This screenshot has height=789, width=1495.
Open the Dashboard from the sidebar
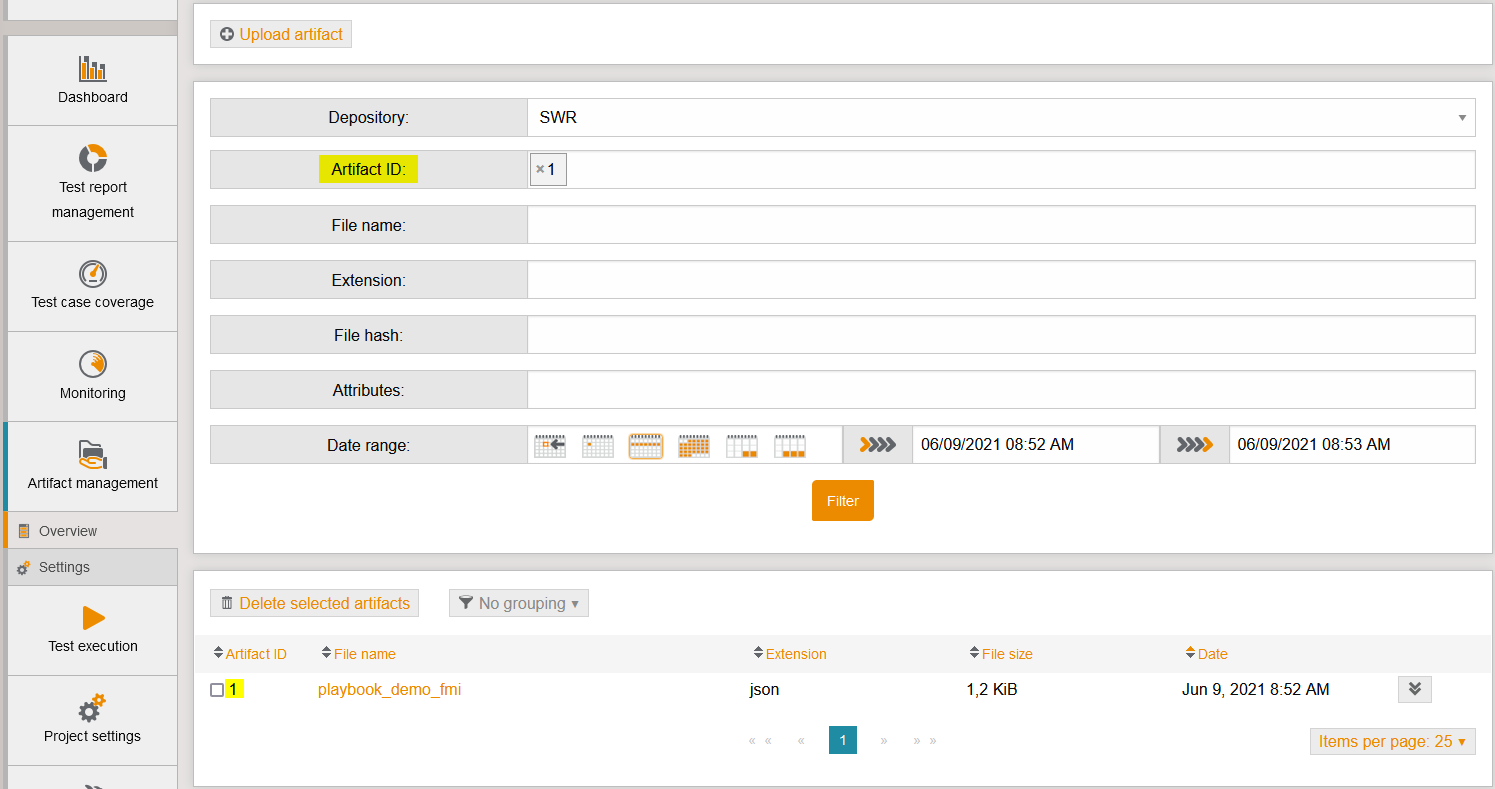pyautogui.click(x=92, y=80)
